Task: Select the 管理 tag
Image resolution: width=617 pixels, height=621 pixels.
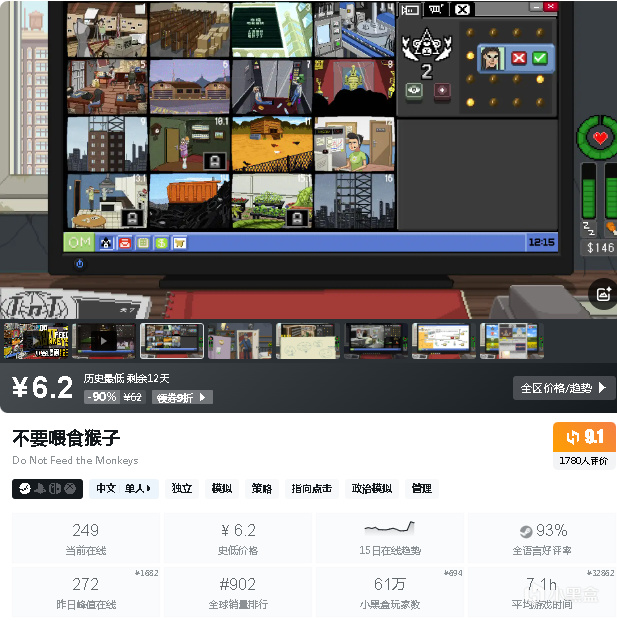Action: pyautogui.click(x=422, y=489)
